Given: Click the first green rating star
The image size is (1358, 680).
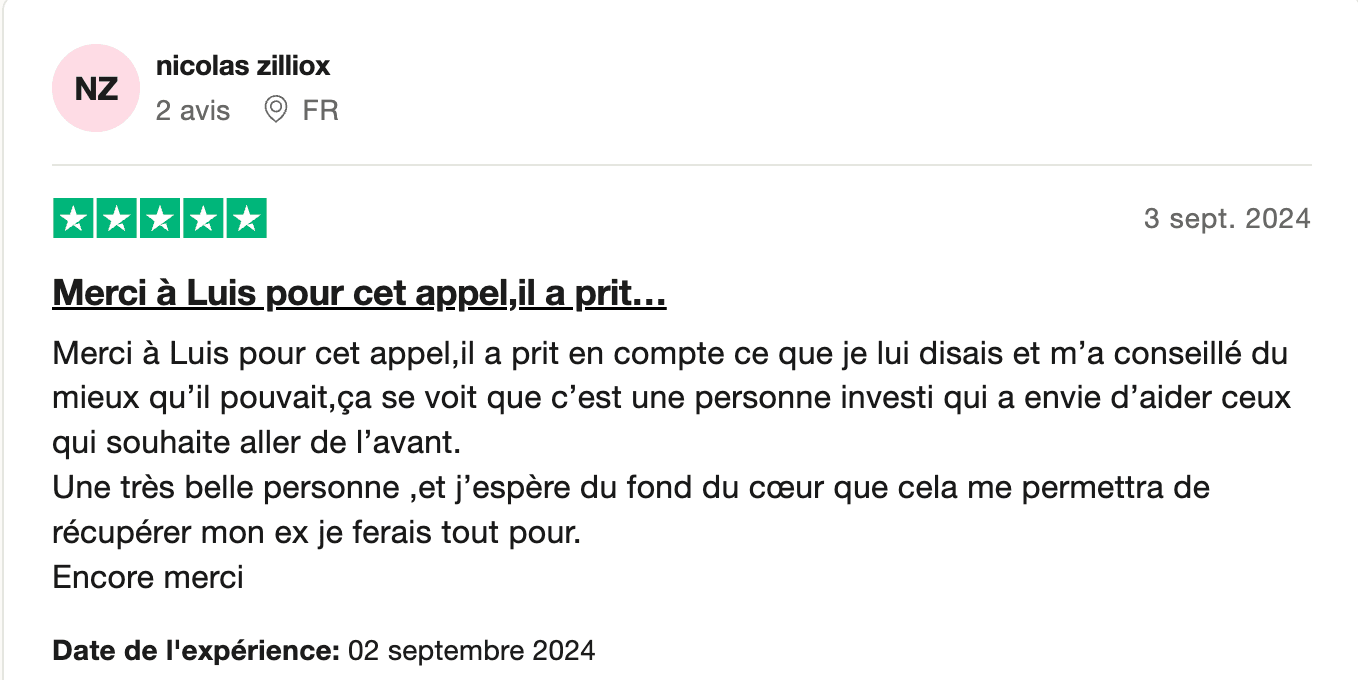Looking at the screenshot, I should tap(73, 219).
